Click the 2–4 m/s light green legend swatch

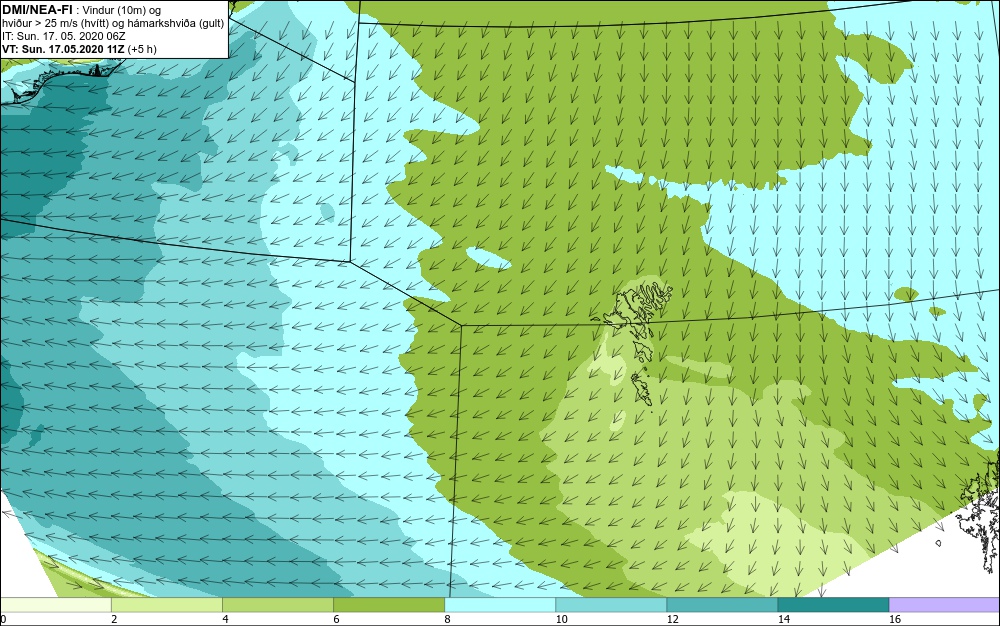pos(166,605)
